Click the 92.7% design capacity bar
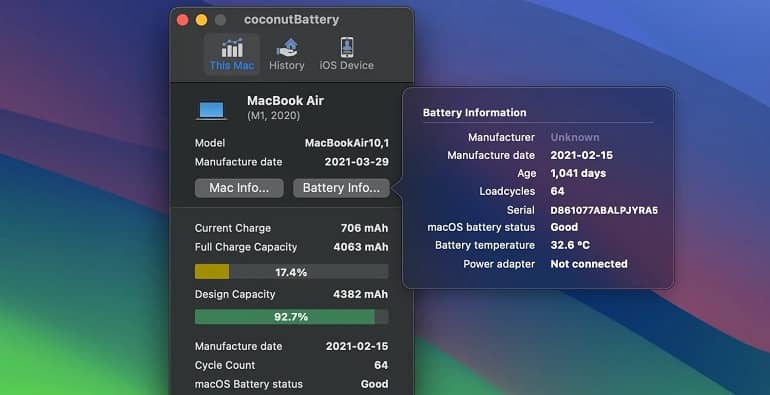 [x=292, y=317]
